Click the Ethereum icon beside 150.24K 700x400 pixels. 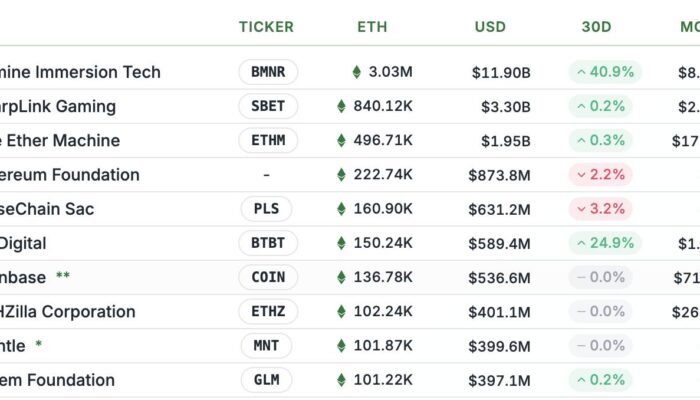pyautogui.click(x=341, y=243)
